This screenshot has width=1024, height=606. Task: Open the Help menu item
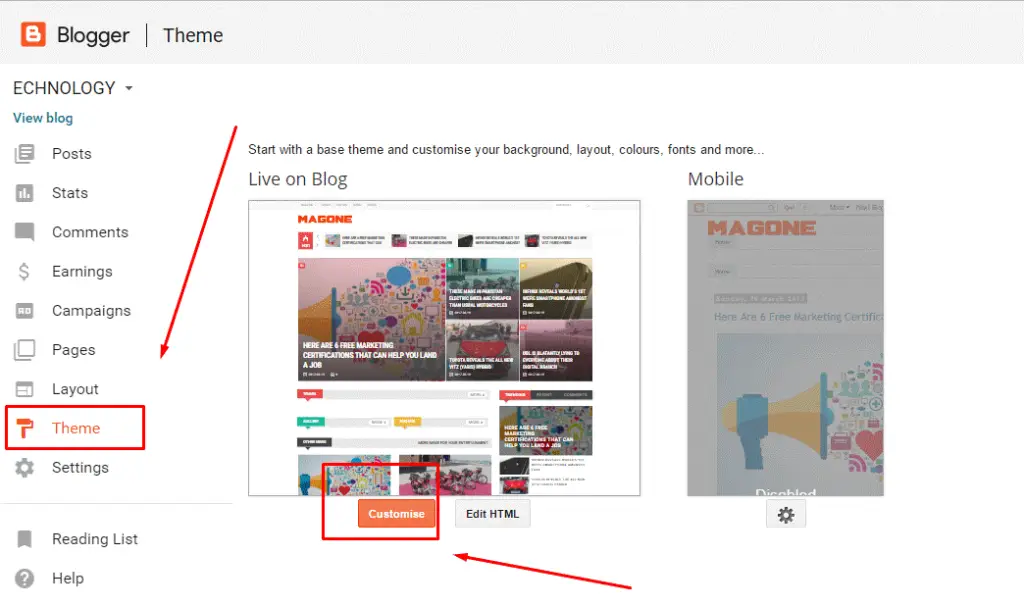[68, 579]
